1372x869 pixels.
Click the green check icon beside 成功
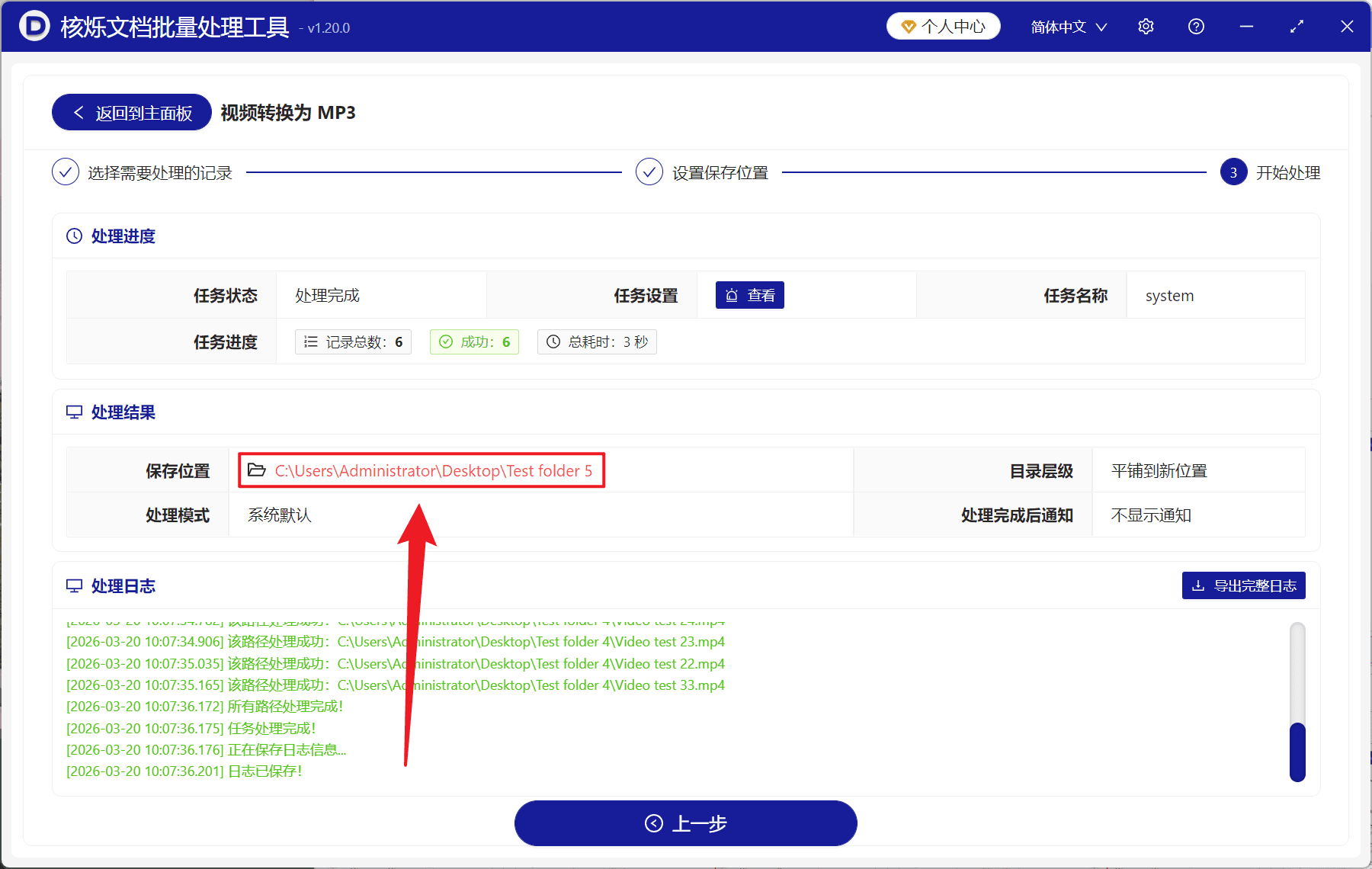(446, 342)
